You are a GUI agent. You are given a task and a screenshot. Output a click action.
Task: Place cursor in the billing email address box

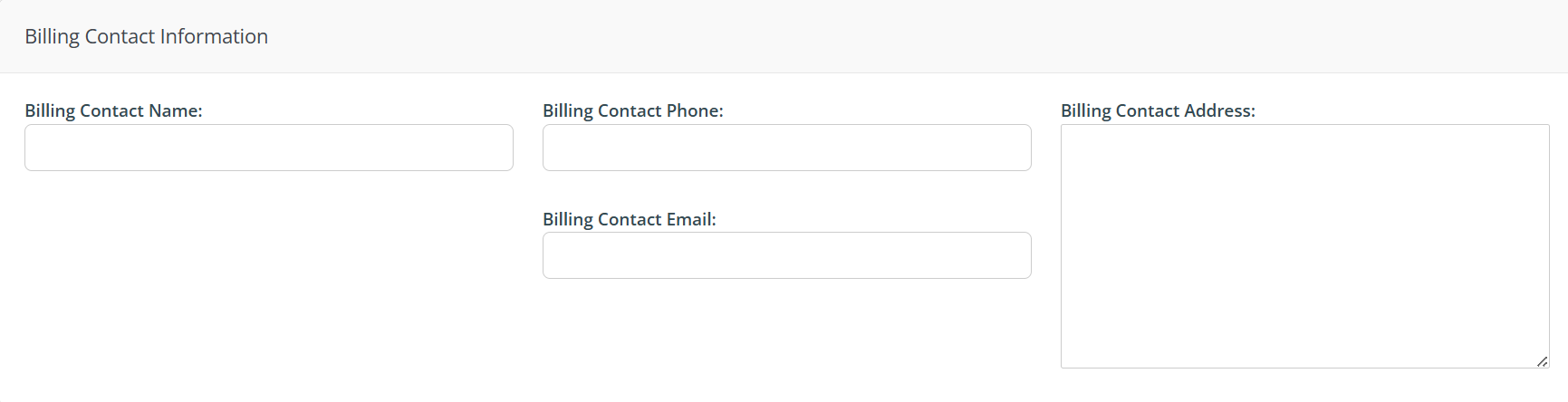point(786,255)
